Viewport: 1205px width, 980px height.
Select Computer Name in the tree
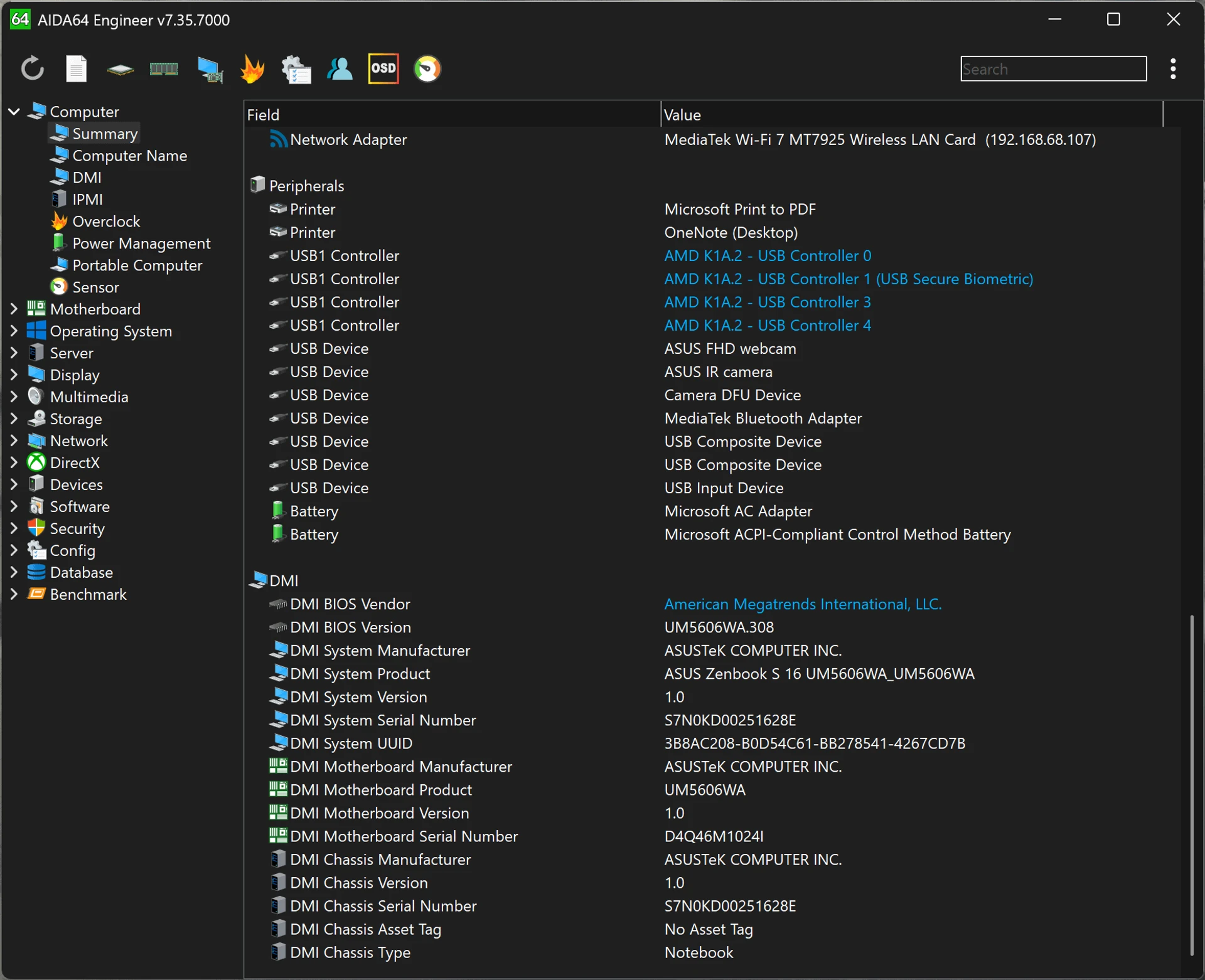pyautogui.click(x=119, y=156)
